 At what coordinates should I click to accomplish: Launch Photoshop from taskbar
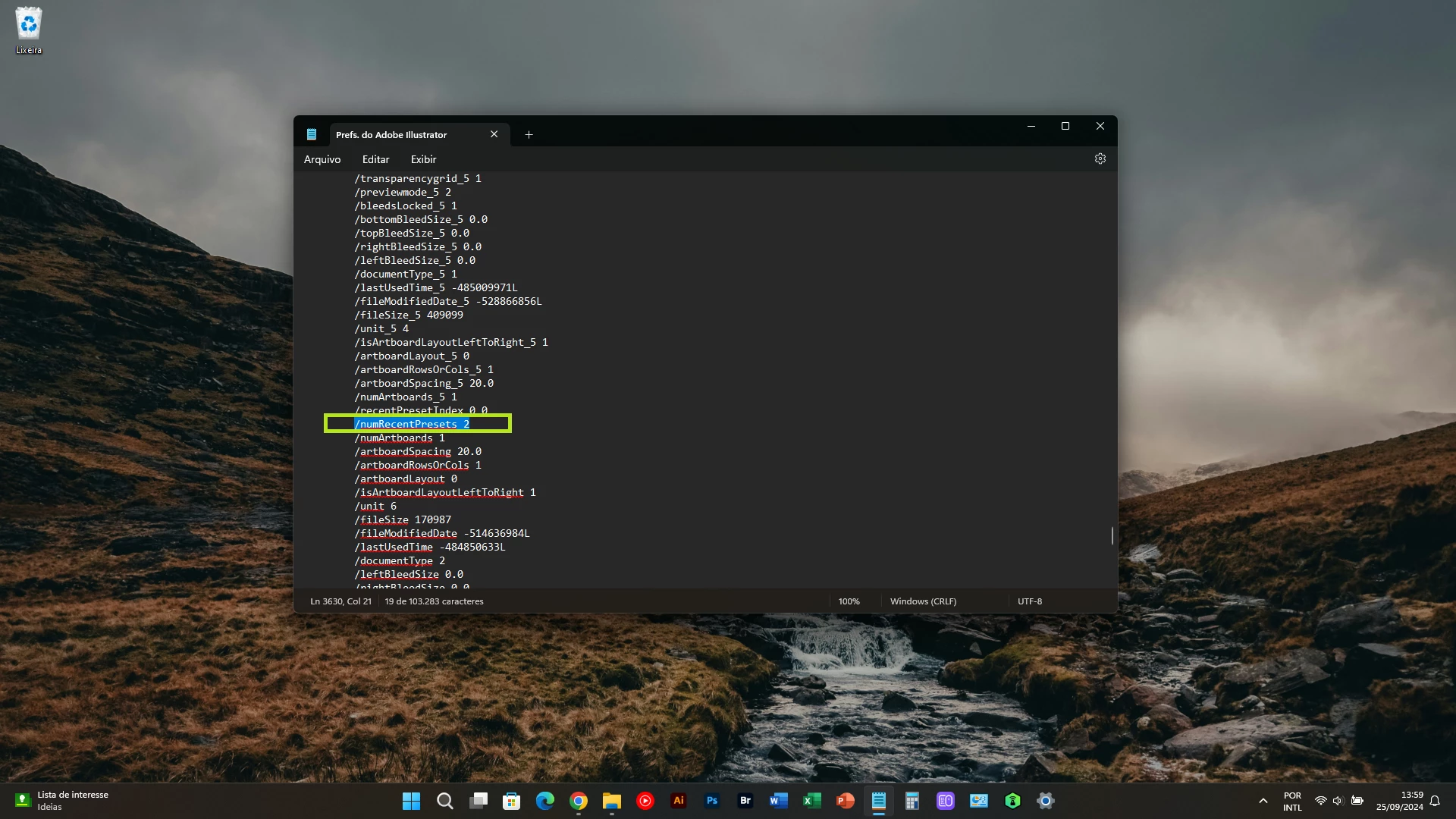coord(711,801)
